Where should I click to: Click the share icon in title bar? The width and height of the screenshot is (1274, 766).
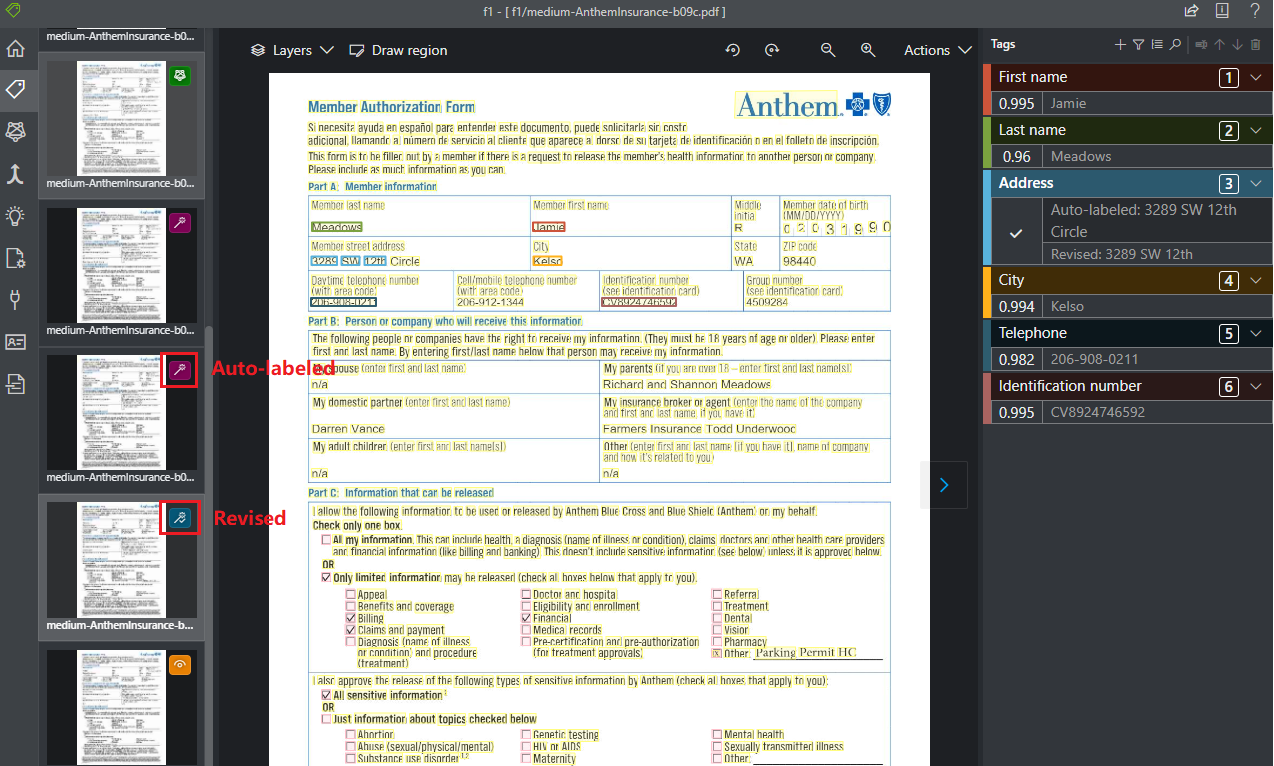pyautogui.click(x=1191, y=11)
